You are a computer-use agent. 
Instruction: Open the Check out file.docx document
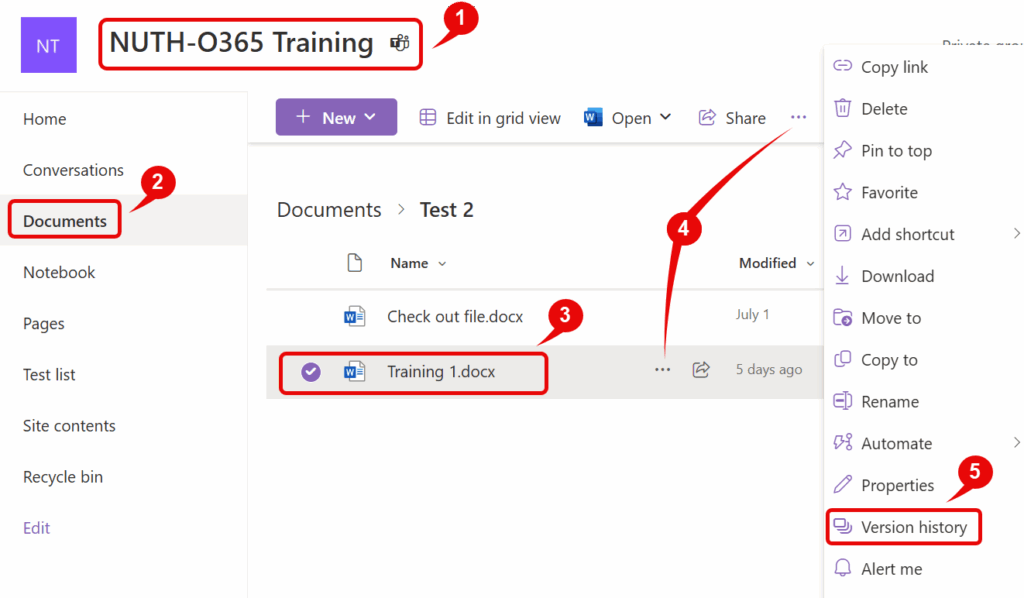[x=455, y=317]
